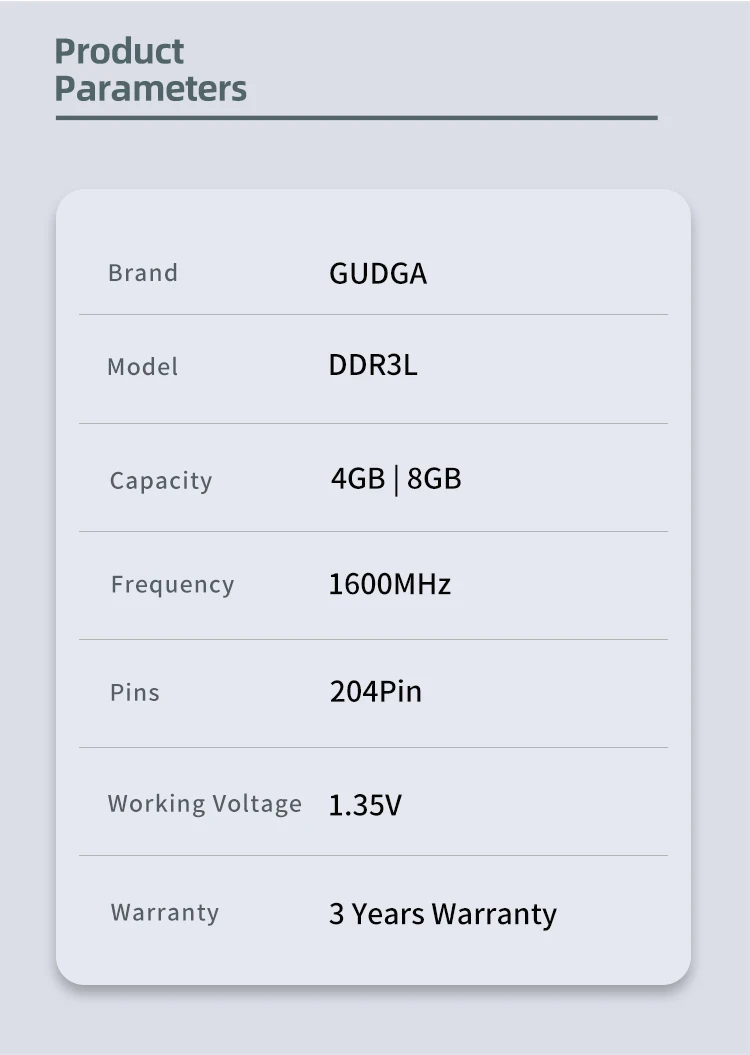This screenshot has width=750, height=1055.
Task: Click the dark underline below the heading
Action: pos(356,118)
